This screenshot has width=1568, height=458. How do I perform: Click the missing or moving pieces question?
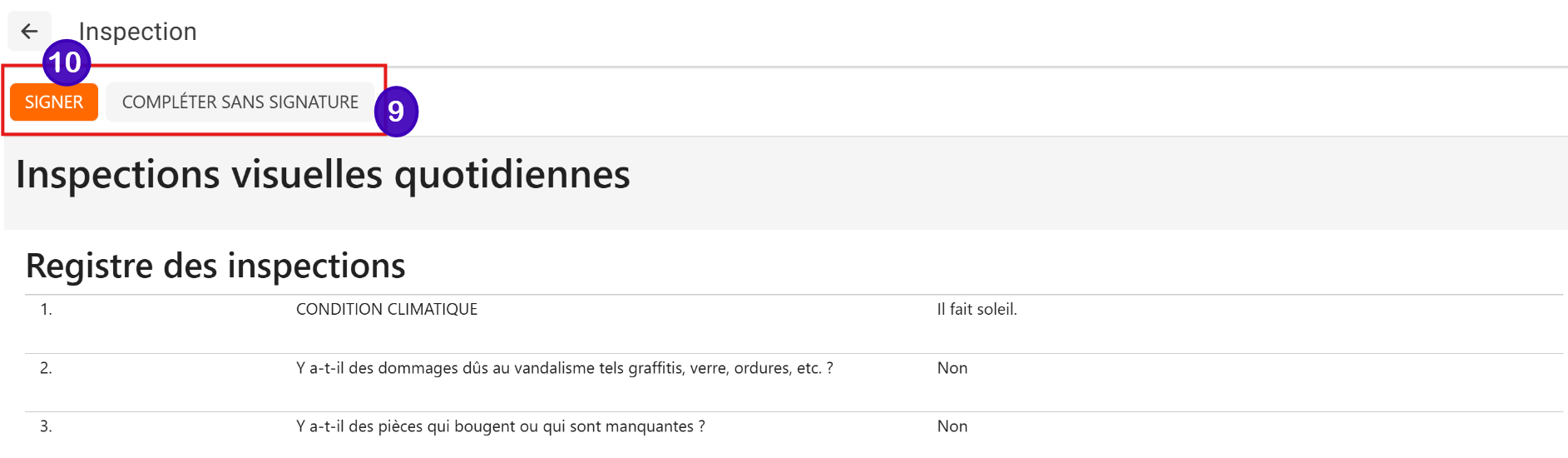(x=500, y=426)
